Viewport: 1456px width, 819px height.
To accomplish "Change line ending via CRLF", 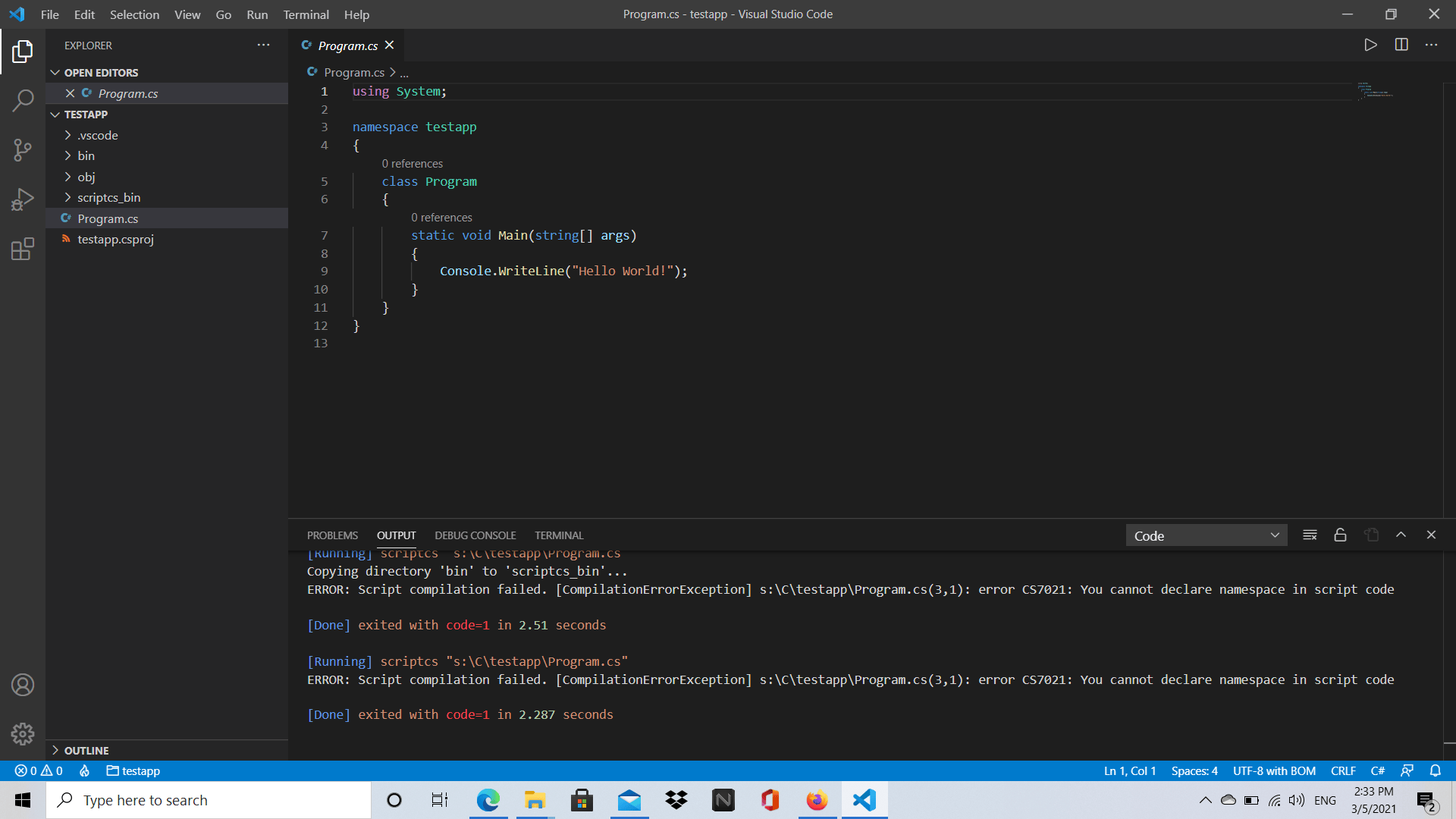I will (1343, 770).
